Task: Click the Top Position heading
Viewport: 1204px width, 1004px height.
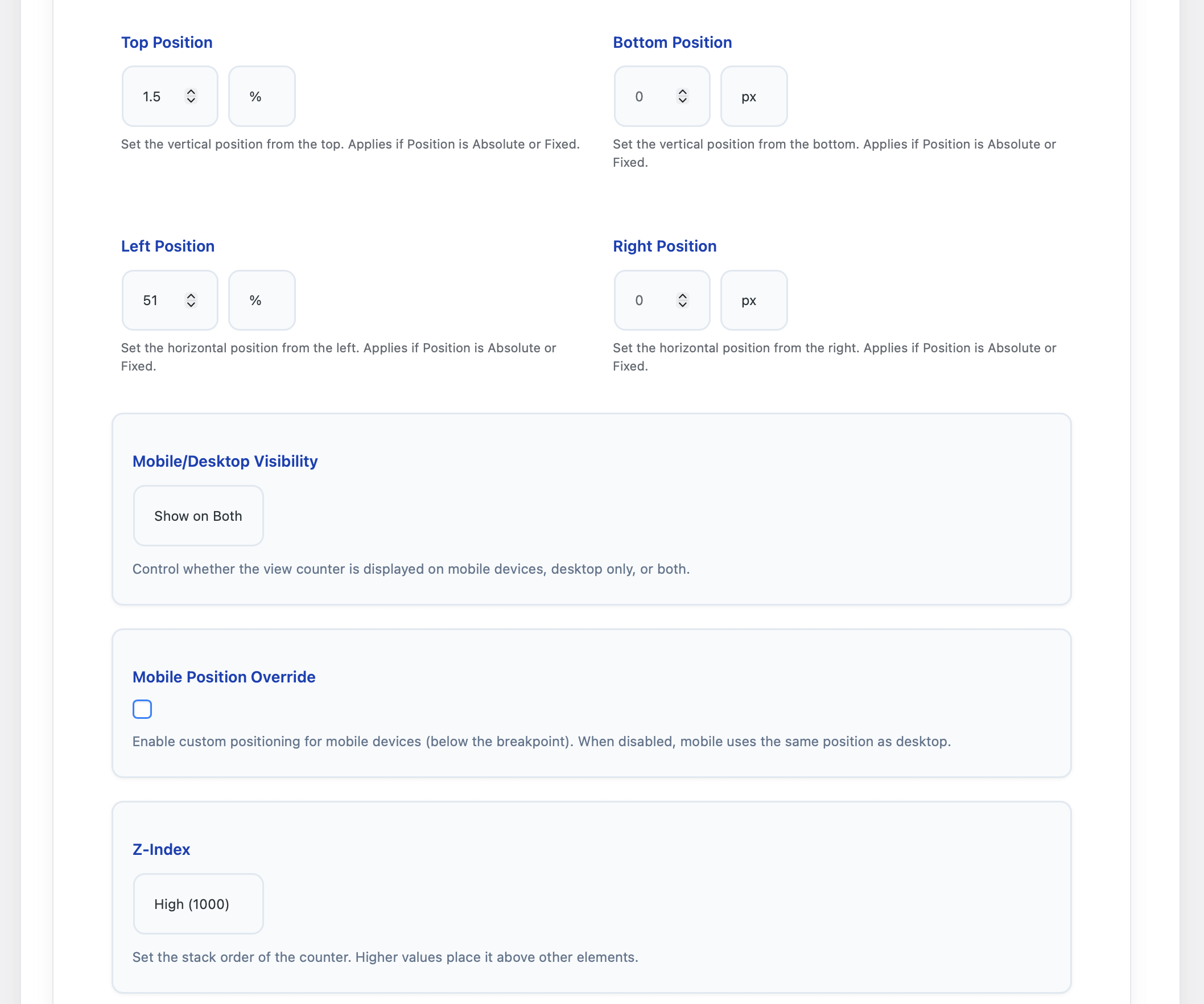Action: tap(166, 43)
